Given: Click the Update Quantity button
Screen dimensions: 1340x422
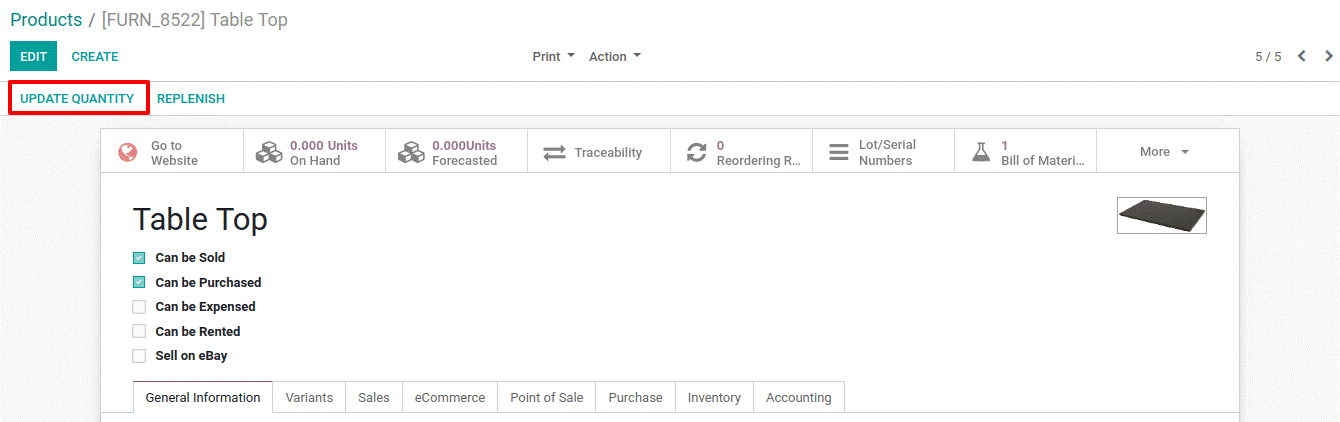Looking at the screenshot, I should 77,99.
